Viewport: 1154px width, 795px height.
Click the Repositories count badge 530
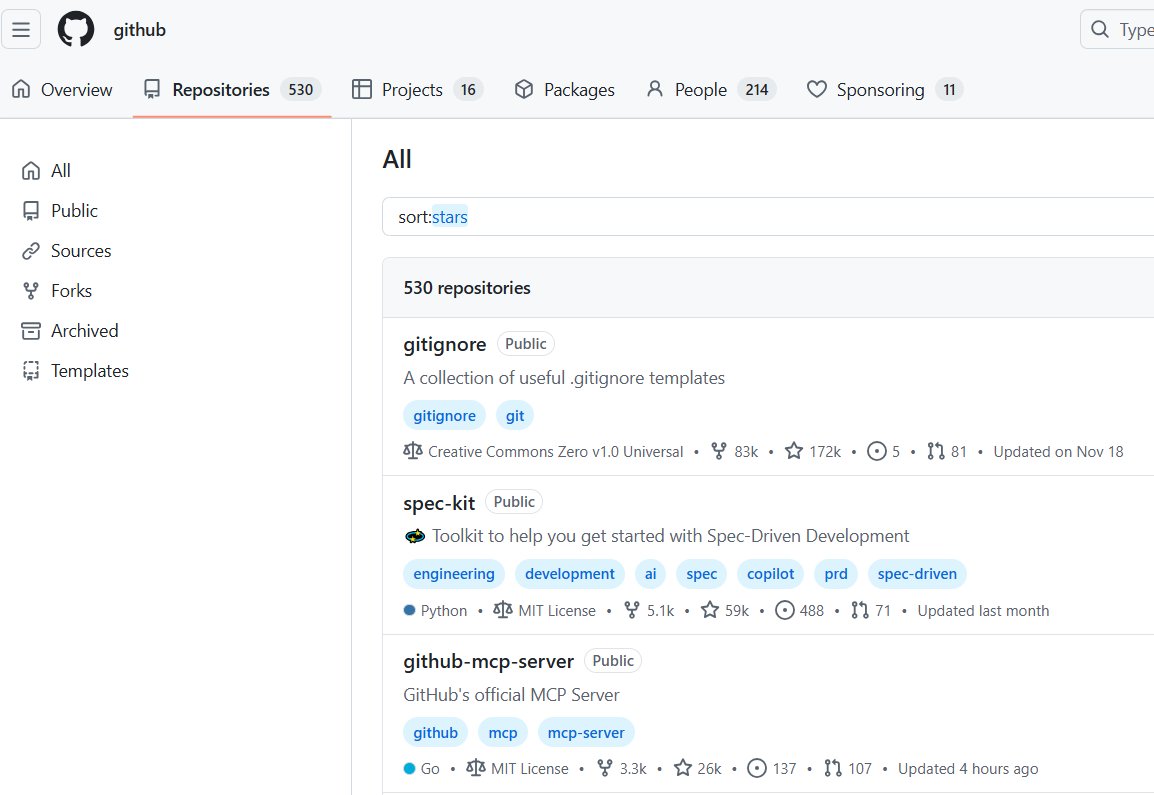pyautogui.click(x=300, y=90)
